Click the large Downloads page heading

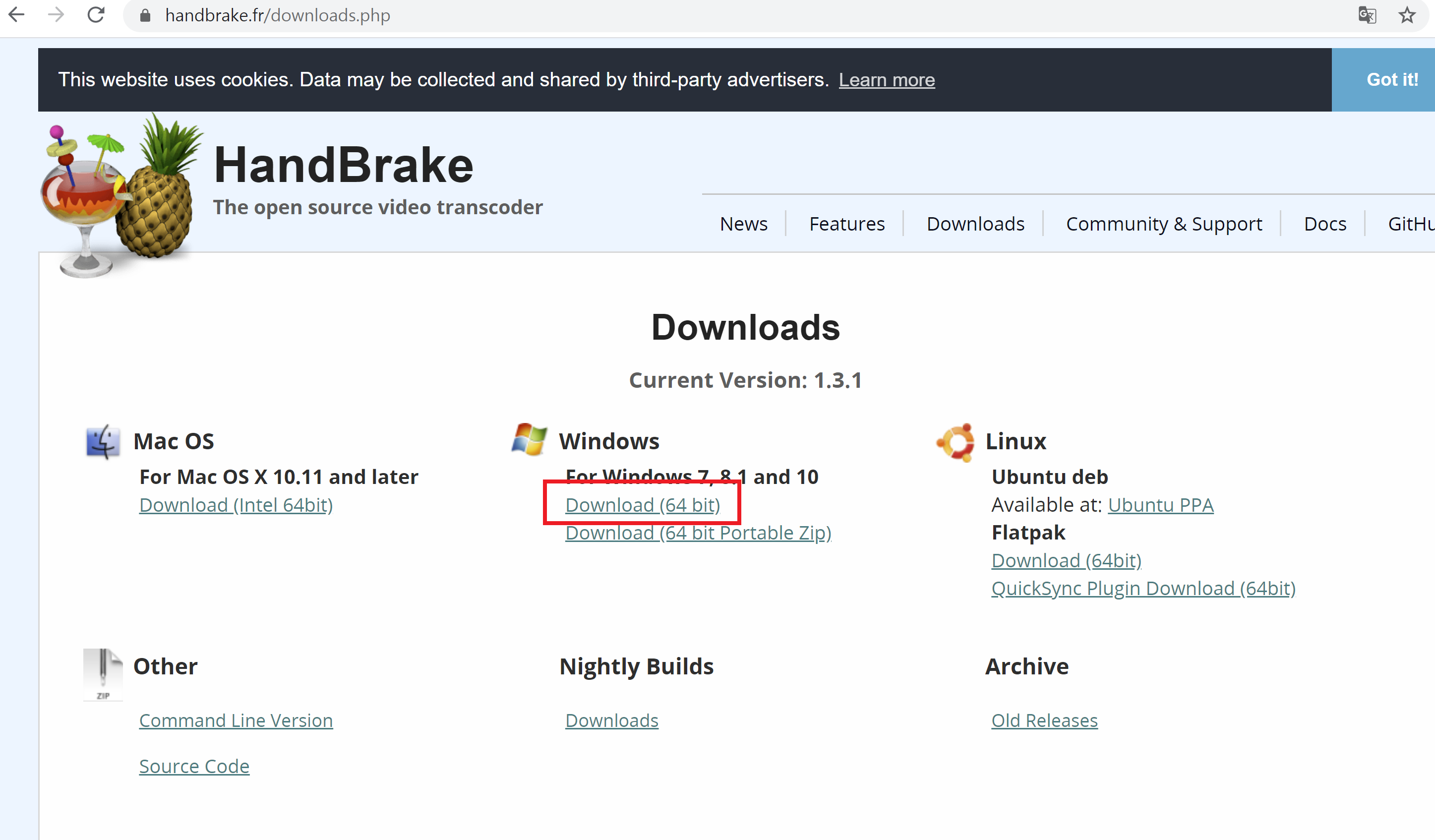745,328
